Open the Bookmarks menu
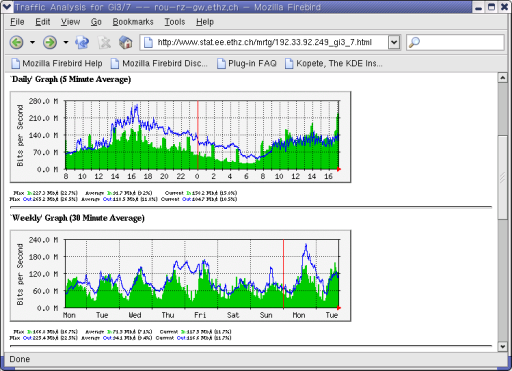512x371 pixels. coord(133,22)
